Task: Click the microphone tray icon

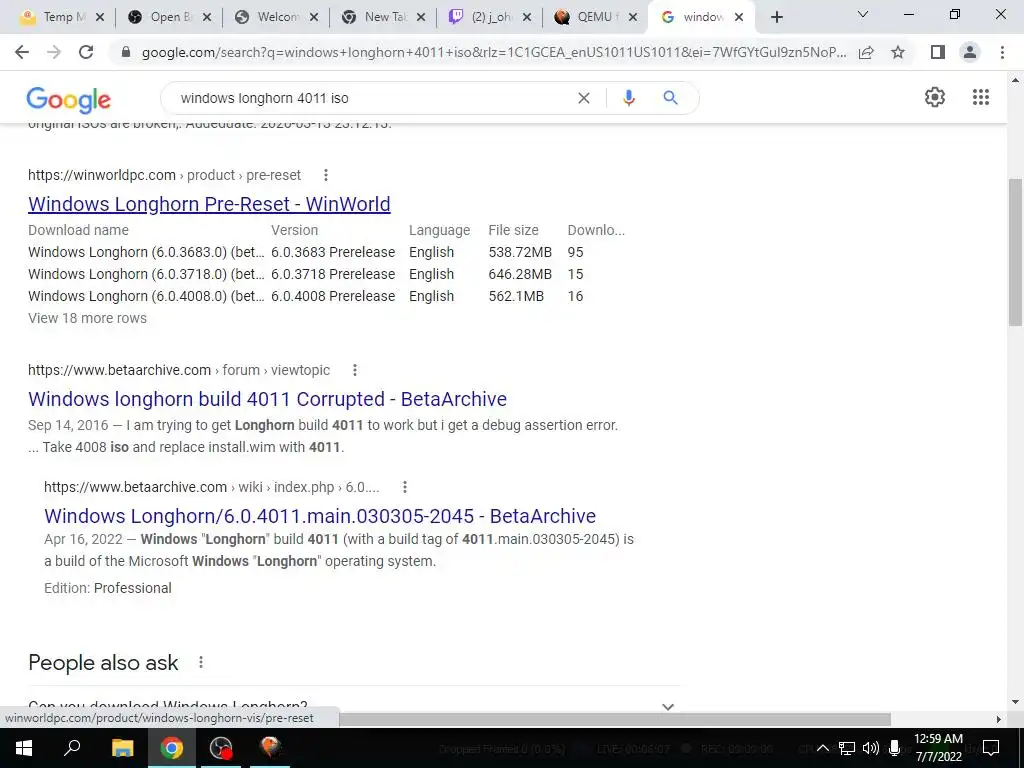Action: (x=895, y=748)
